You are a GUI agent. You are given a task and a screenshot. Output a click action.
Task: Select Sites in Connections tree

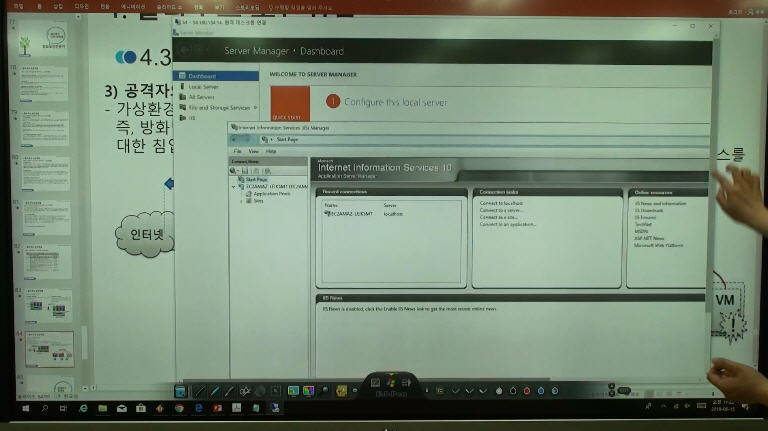[x=258, y=201]
